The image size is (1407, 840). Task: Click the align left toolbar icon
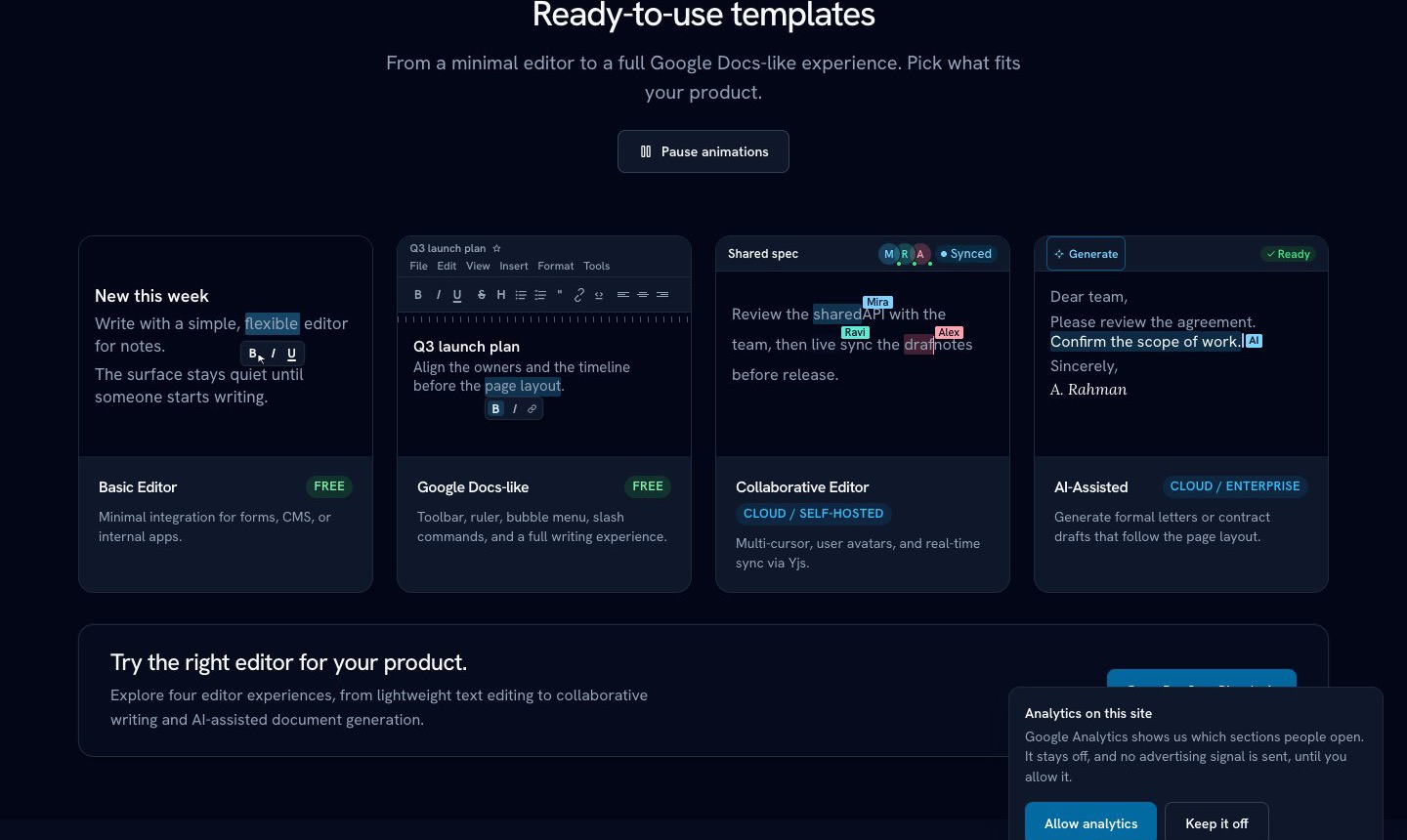[x=623, y=295]
